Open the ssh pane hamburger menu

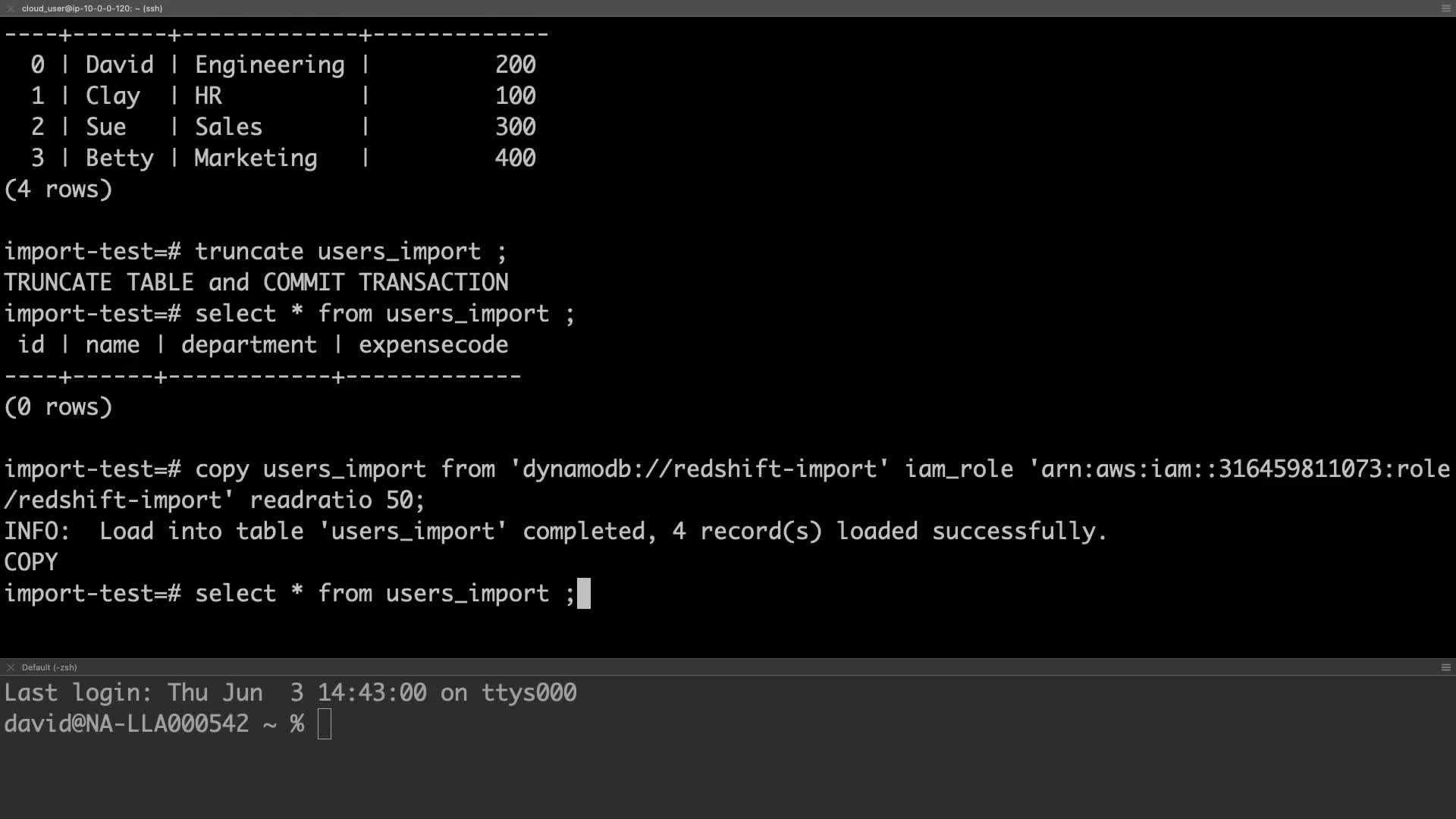click(1445, 8)
